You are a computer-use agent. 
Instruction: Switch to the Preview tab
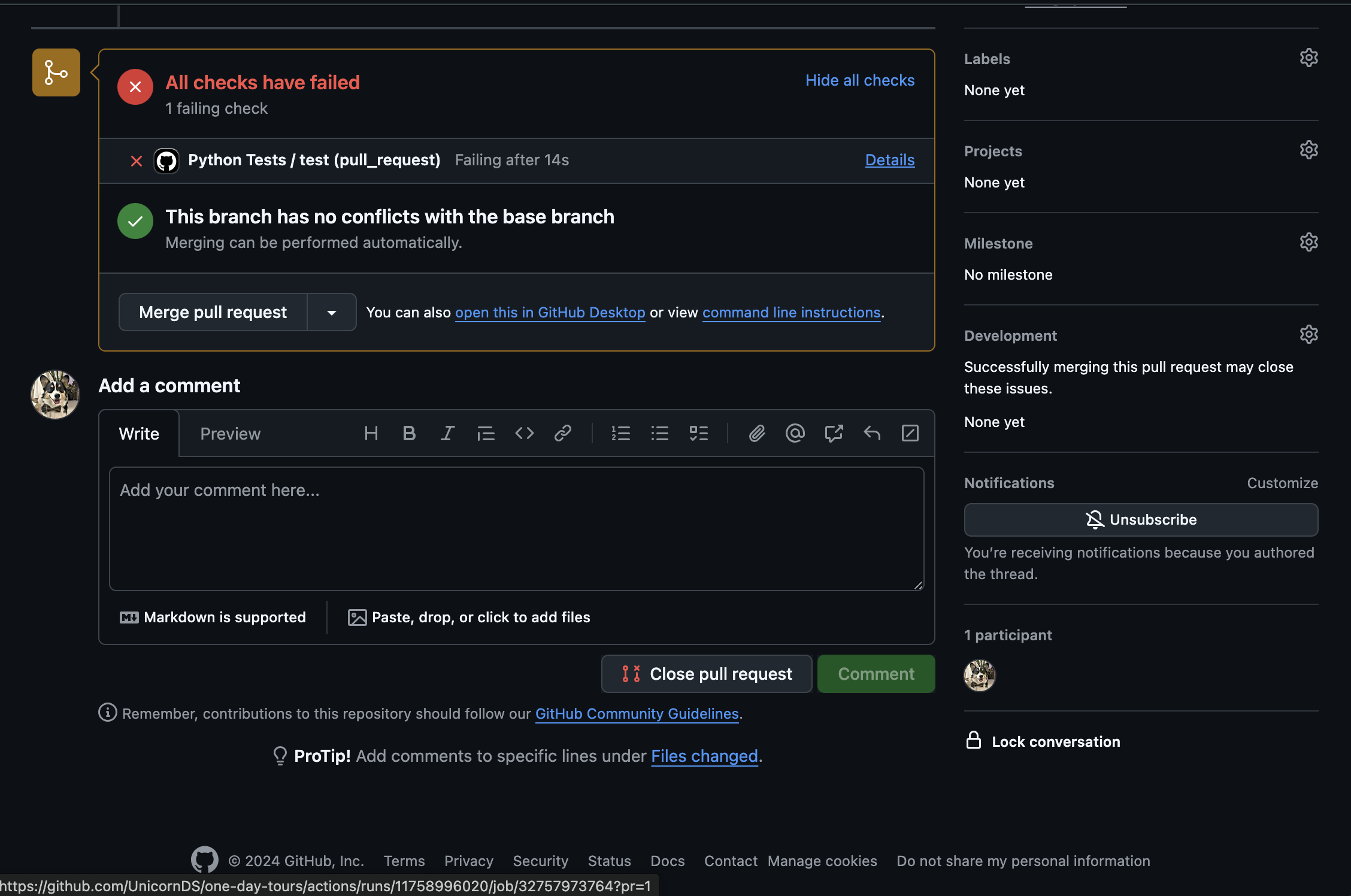[x=231, y=434]
